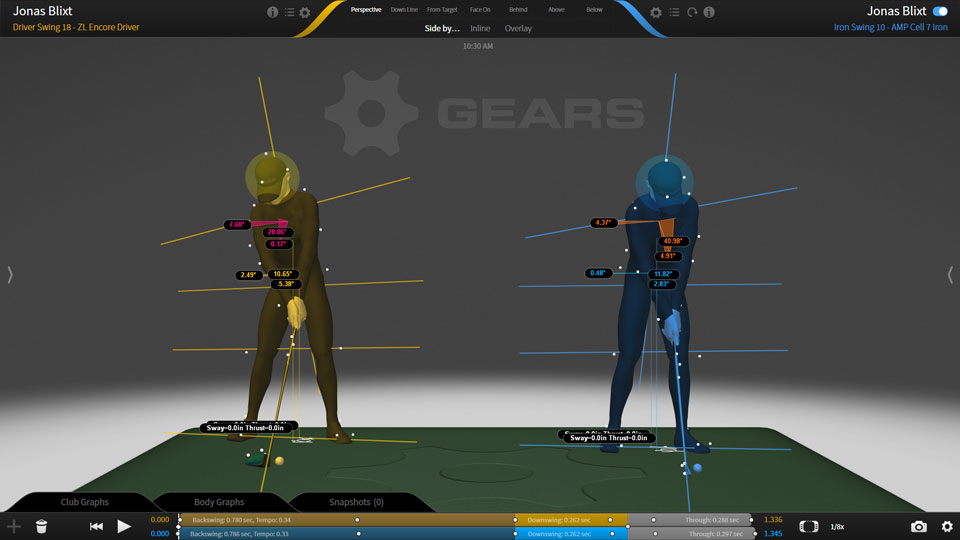Toggle the frame view icon near 1/8x

coord(809,527)
